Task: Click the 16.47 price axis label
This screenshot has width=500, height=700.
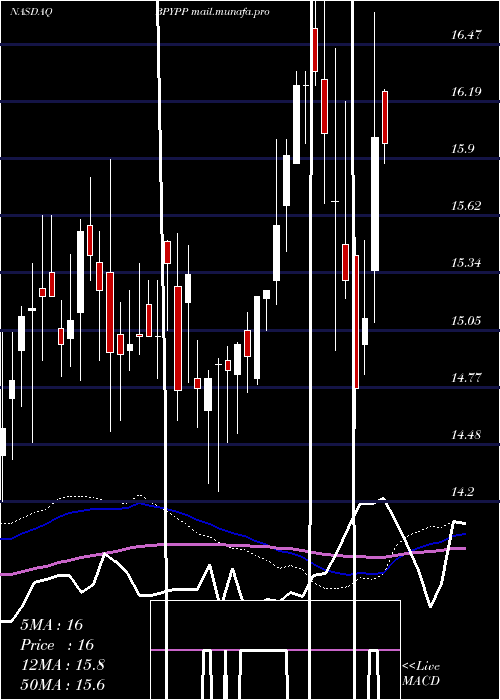Action: tap(466, 35)
